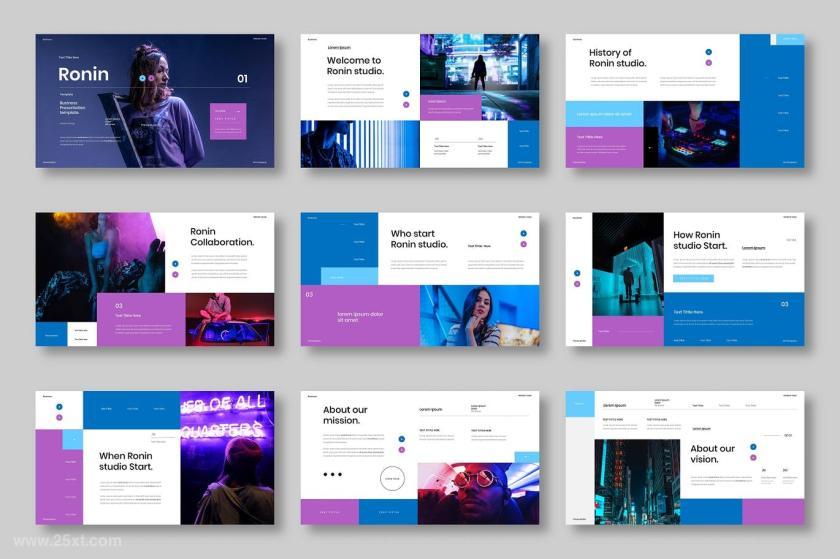Image resolution: width=840 pixels, height=559 pixels.
Task: Click the purple dot beside About our mission text
Action: [402, 450]
